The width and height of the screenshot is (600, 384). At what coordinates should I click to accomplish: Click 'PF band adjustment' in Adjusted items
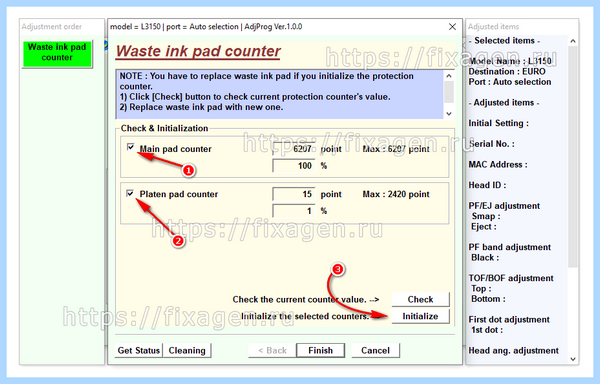point(510,247)
